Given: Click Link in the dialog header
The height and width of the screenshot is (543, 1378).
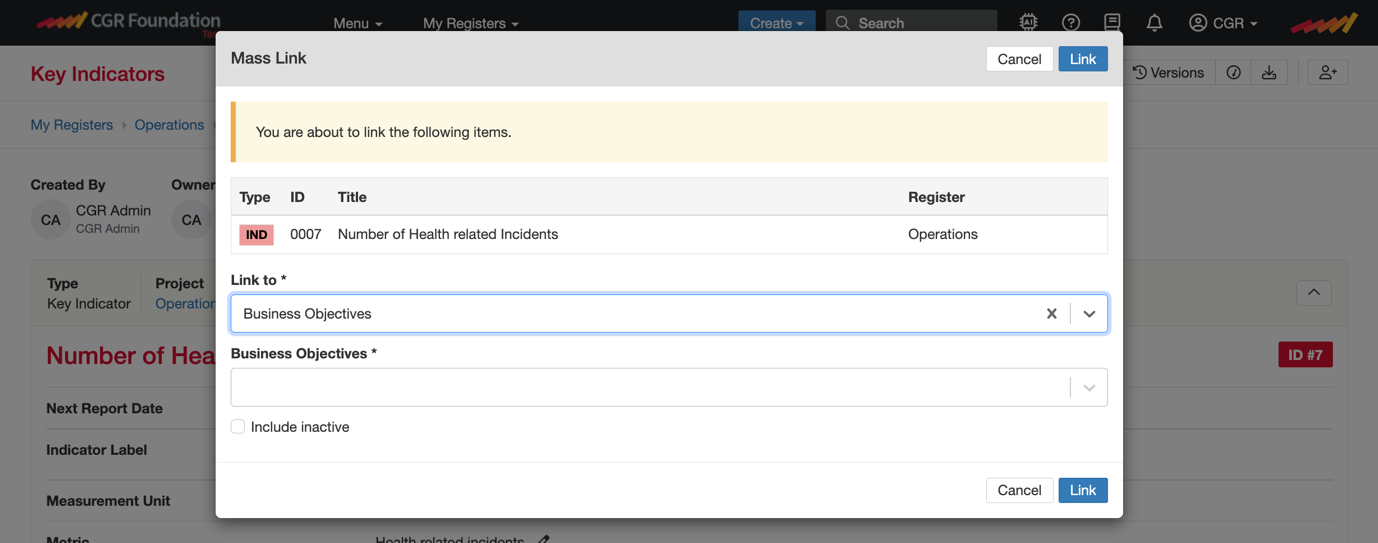Looking at the screenshot, I should point(1083,59).
